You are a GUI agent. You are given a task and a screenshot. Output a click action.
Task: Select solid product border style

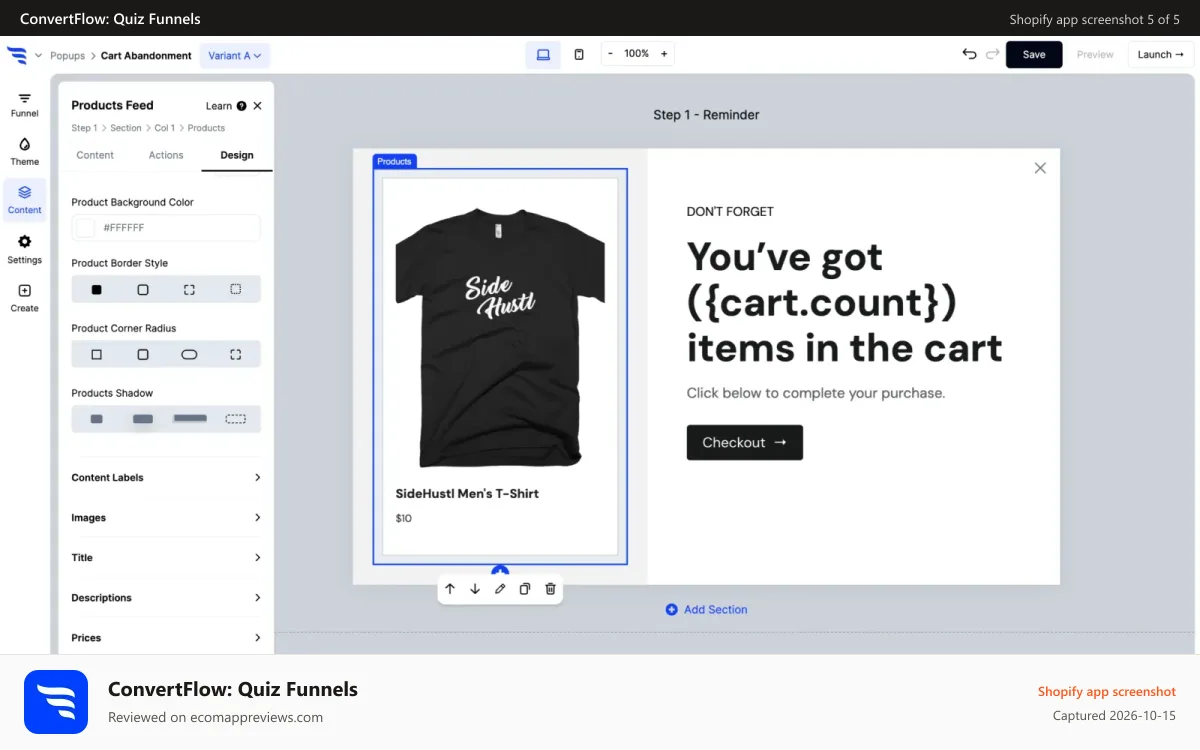97,289
